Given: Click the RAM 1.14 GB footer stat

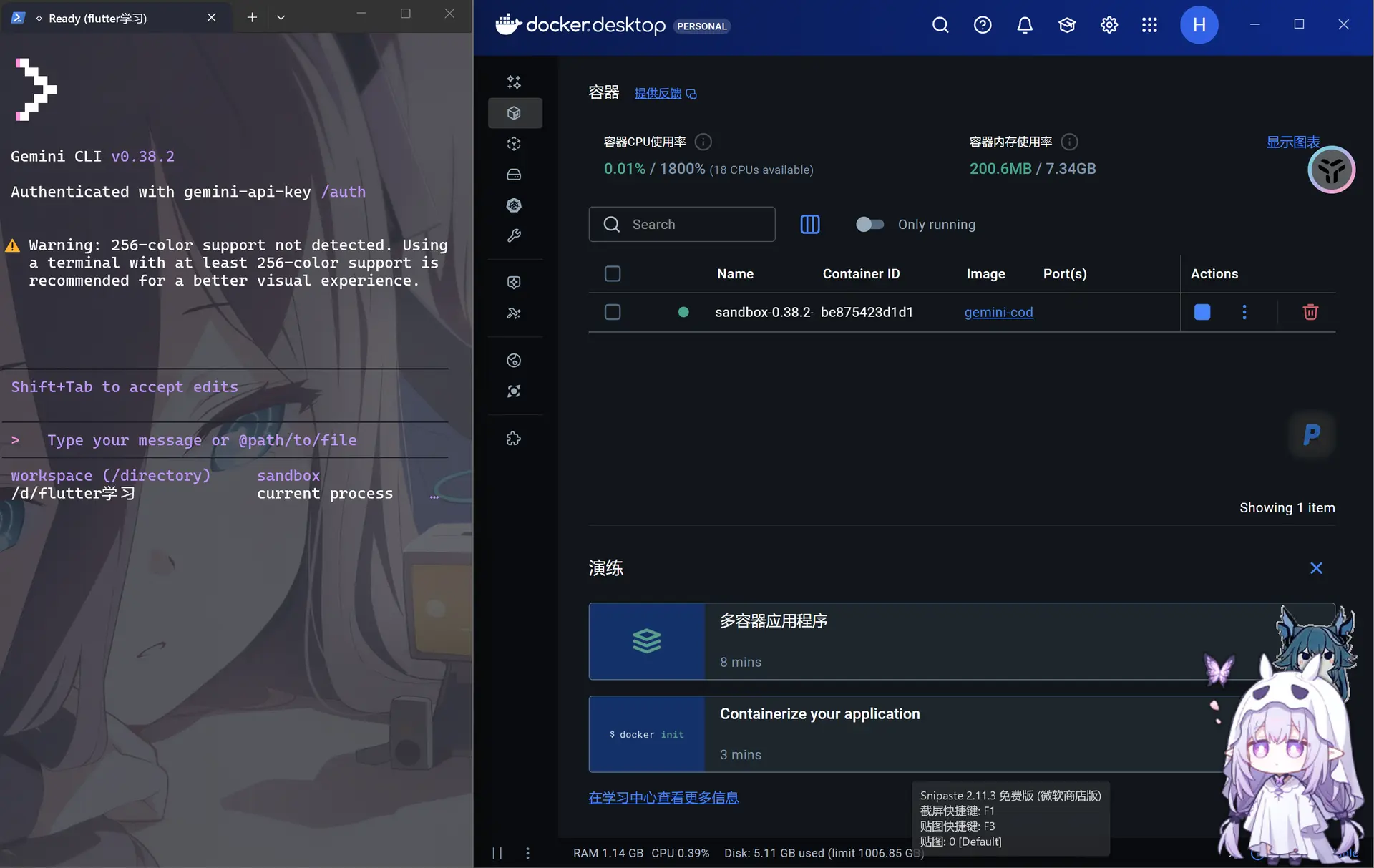Looking at the screenshot, I should [x=608, y=853].
